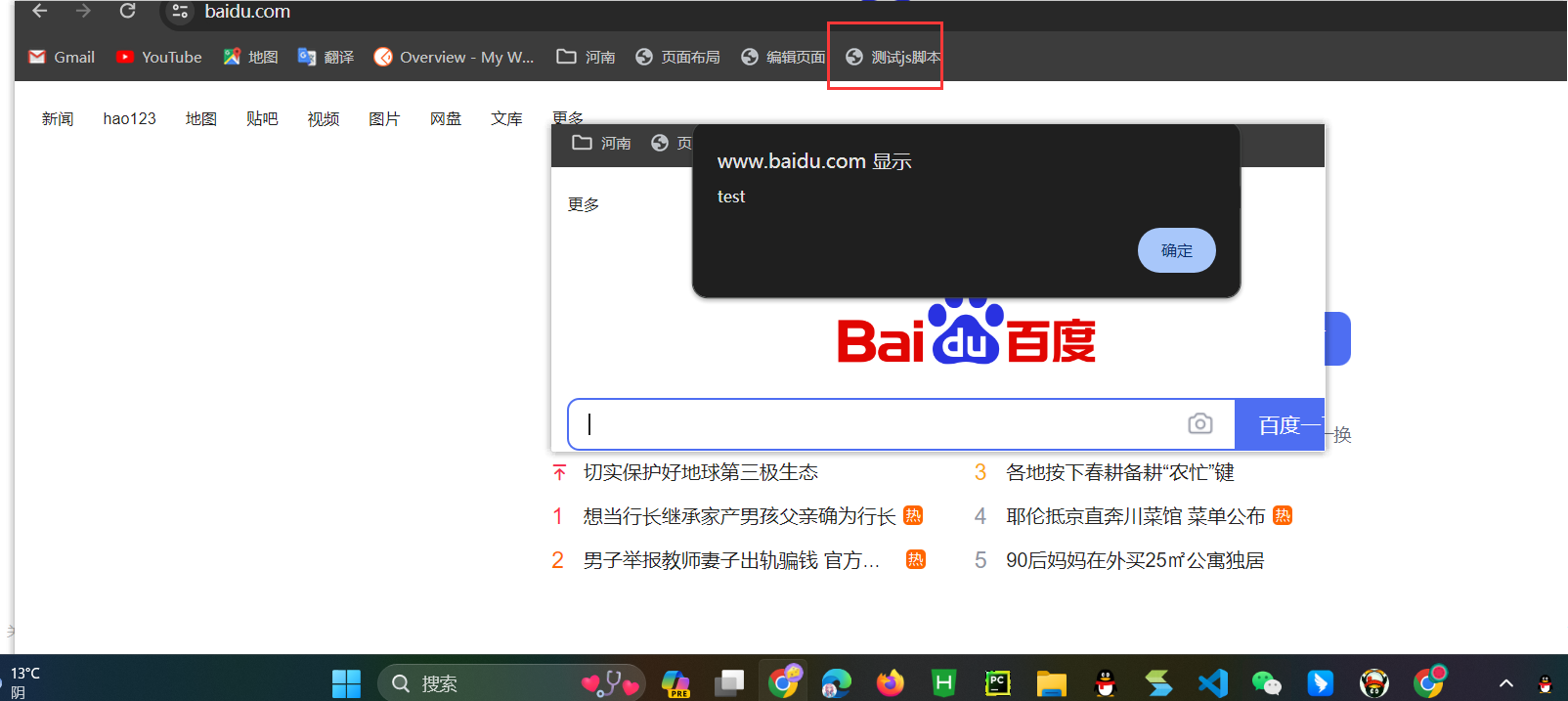The height and width of the screenshot is (701, 1568).
Task: Open the 地图 bookmark with Maps icon
Action: tap(250, 57)
